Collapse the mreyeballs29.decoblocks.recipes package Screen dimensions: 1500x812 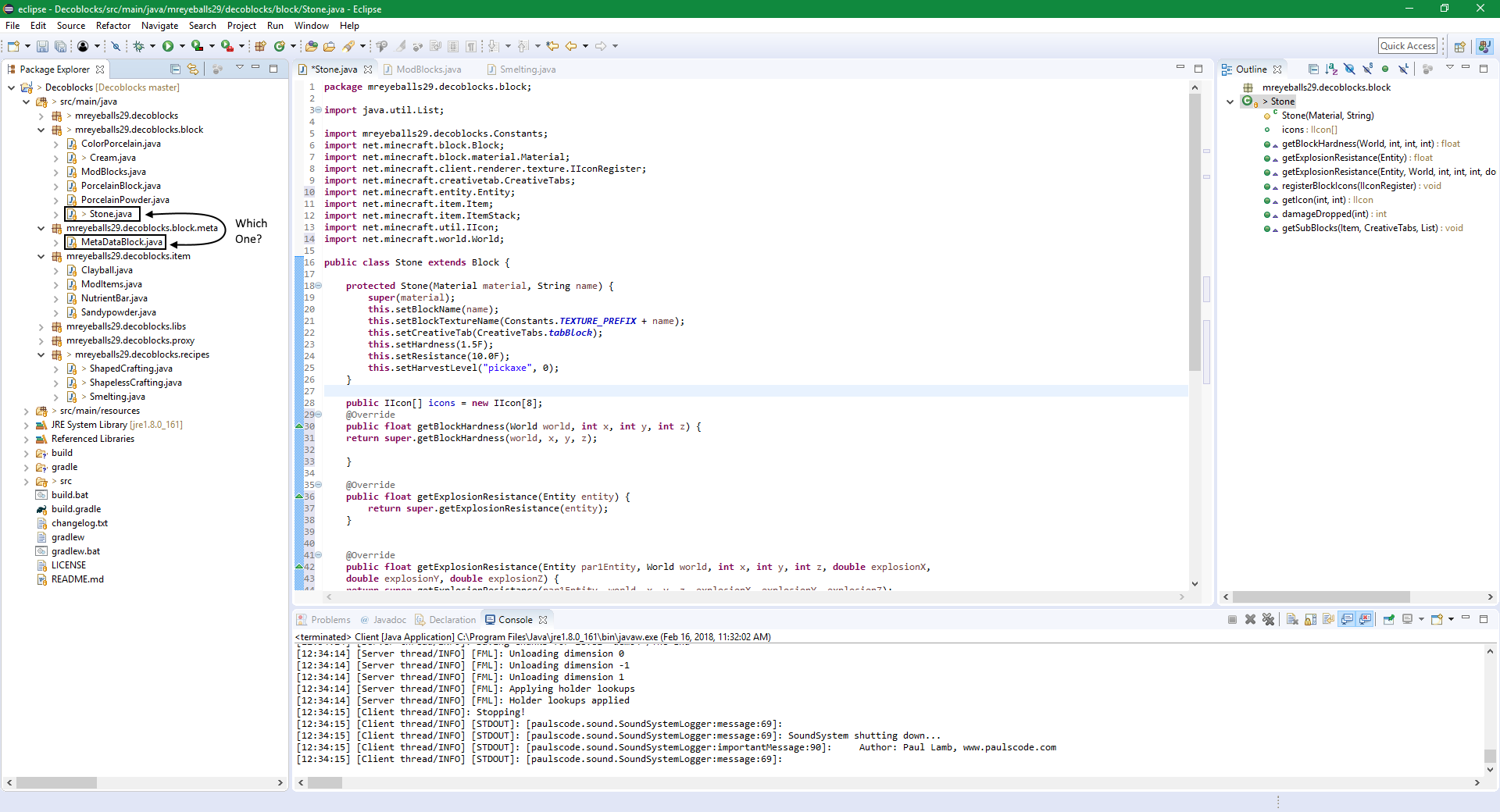pyautogui.click(x=41, y=354)
